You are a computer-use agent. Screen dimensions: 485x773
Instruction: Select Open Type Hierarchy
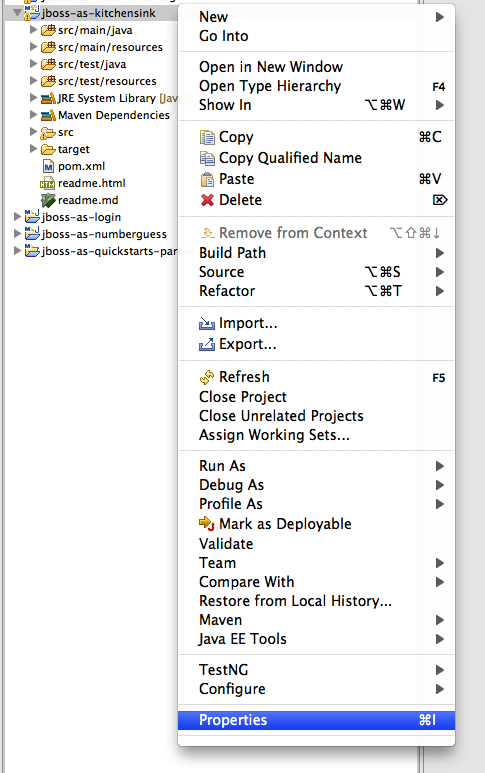click(x=316, y=86)
